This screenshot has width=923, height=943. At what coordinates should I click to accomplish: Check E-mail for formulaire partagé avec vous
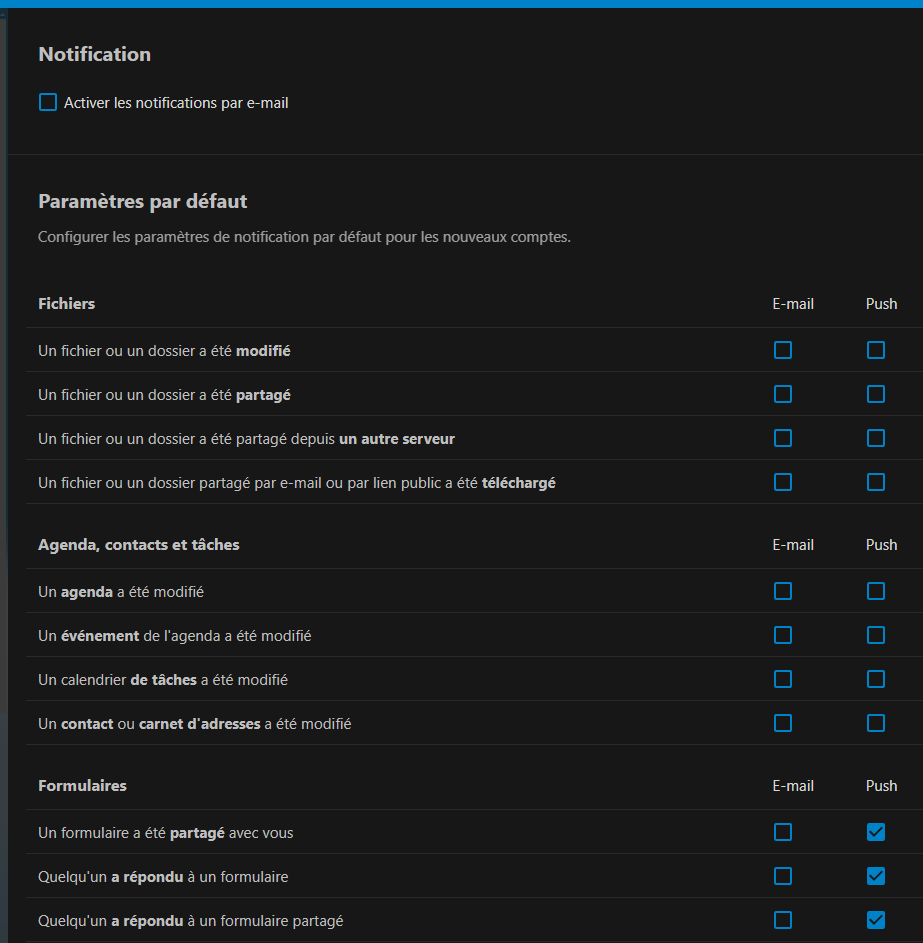(x=783, y=832)
